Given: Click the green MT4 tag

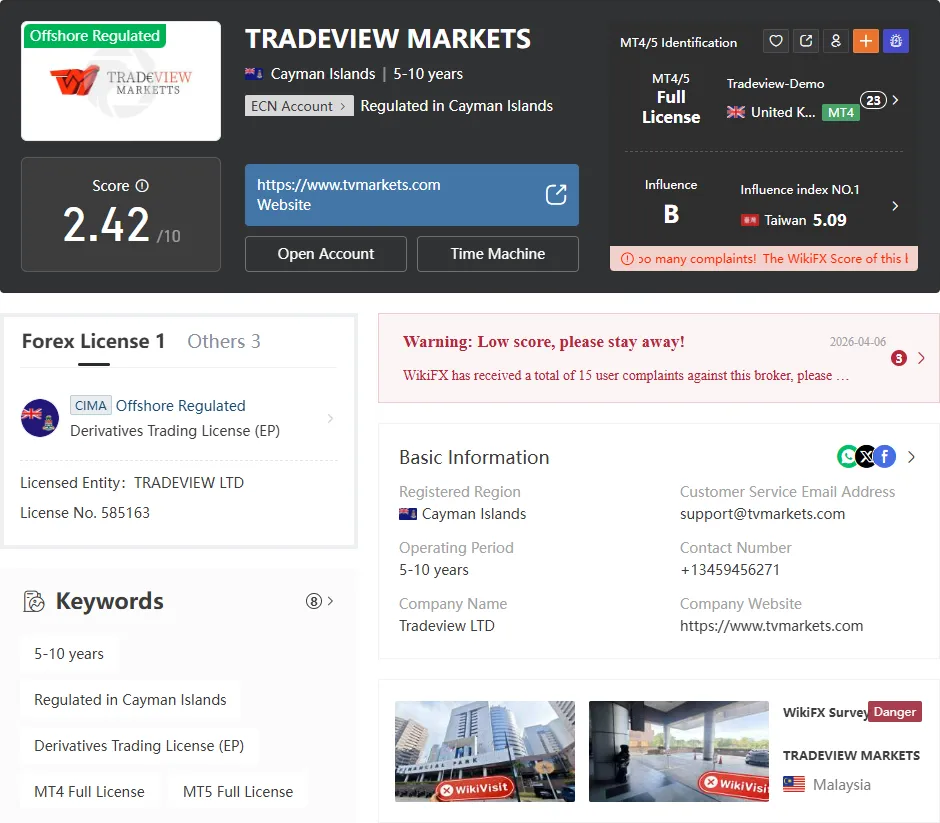Looking at the screenshot, I should pyautogui.click(x=840, y=113).
